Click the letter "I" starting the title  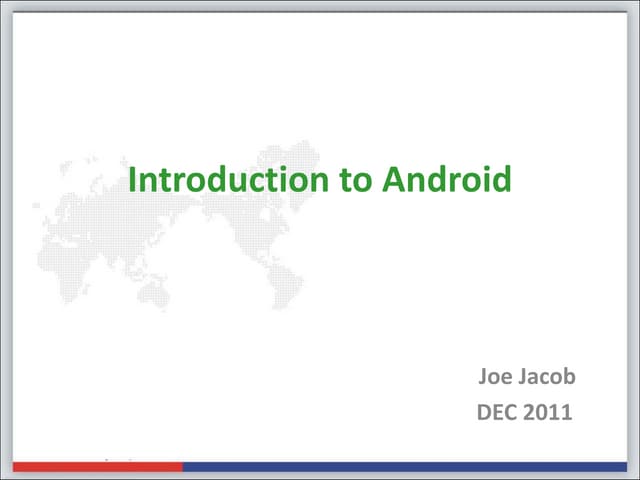coord(133,180)
